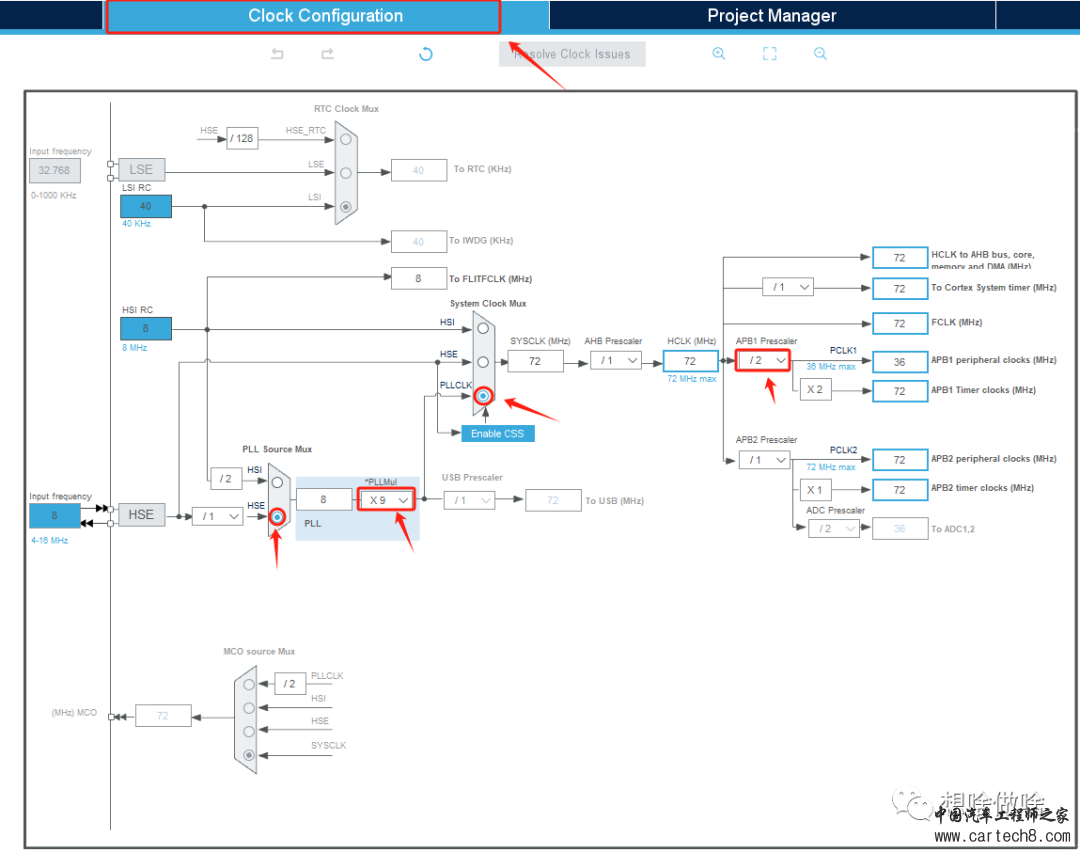Open the PLLMul X 9 dropdown
The image size is (1080, 852).
click(x=386, y=500)
